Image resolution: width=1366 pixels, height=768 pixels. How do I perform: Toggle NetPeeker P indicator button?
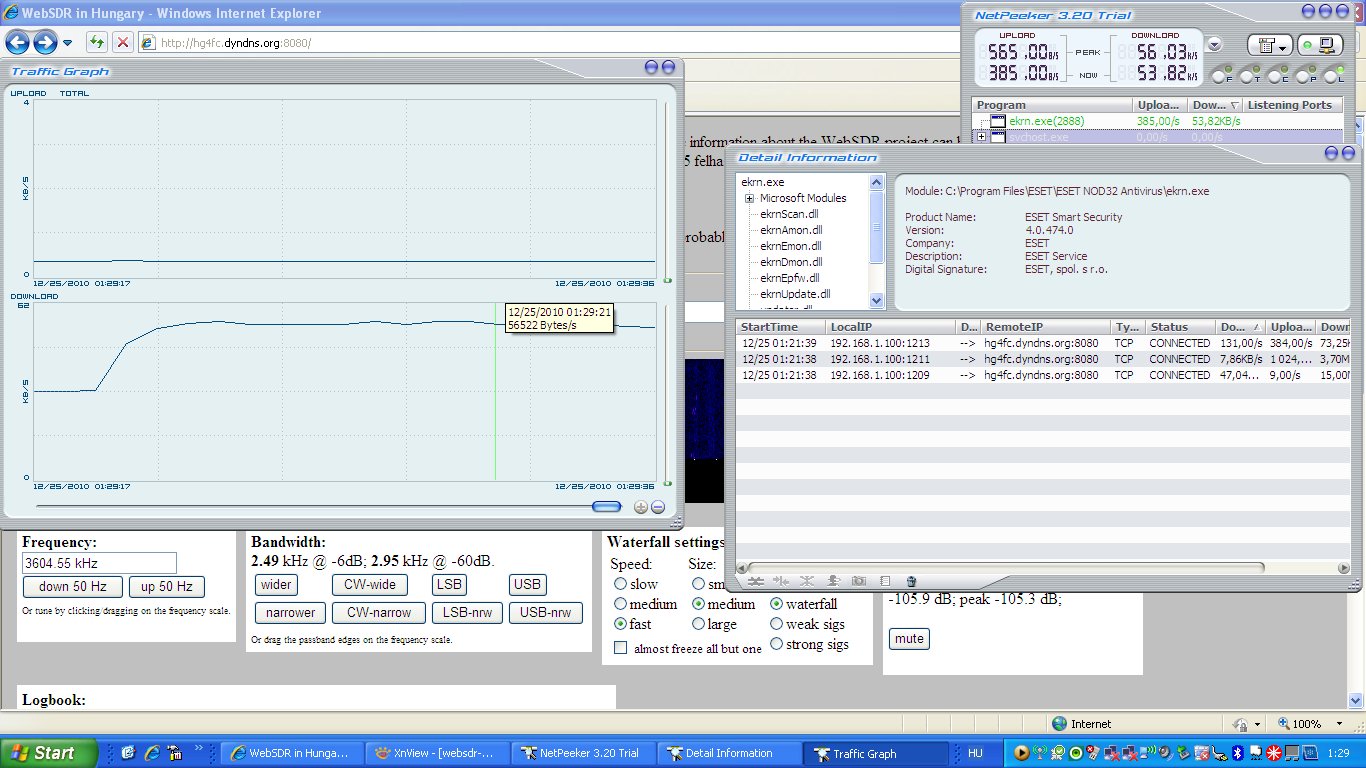1302,76
